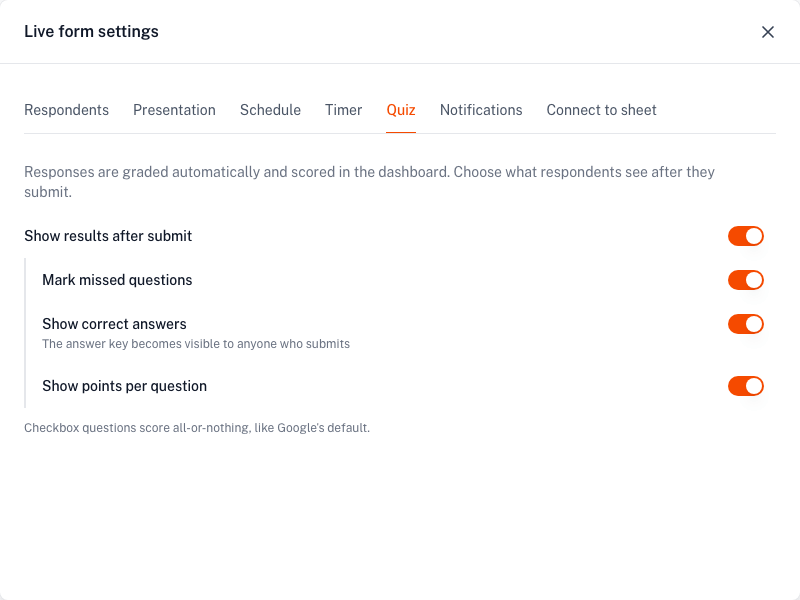The height and width of the screenshot is (600, 800).
Task: Close the Live form settings dialog
Action: [x=767, y=32]
